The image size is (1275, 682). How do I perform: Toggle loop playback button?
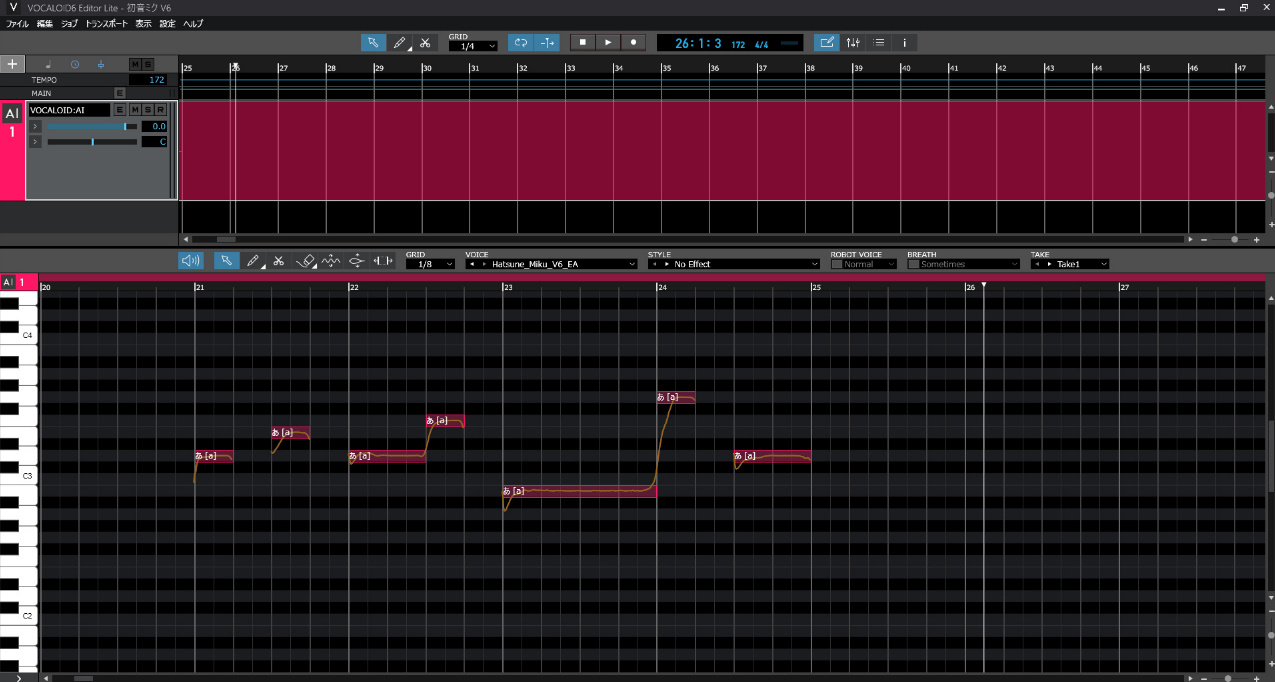(x=520, y=43)
